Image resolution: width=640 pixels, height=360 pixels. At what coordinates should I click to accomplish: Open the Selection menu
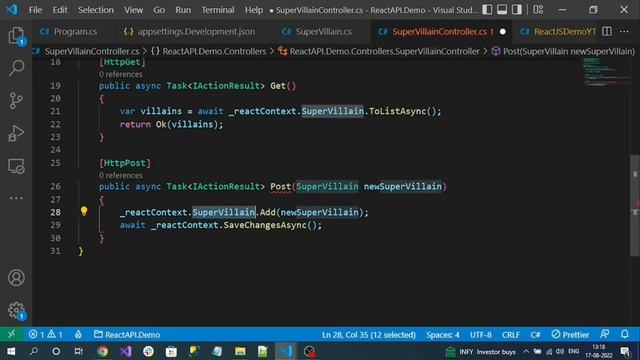pyautogui.click(x=96, y=10)
